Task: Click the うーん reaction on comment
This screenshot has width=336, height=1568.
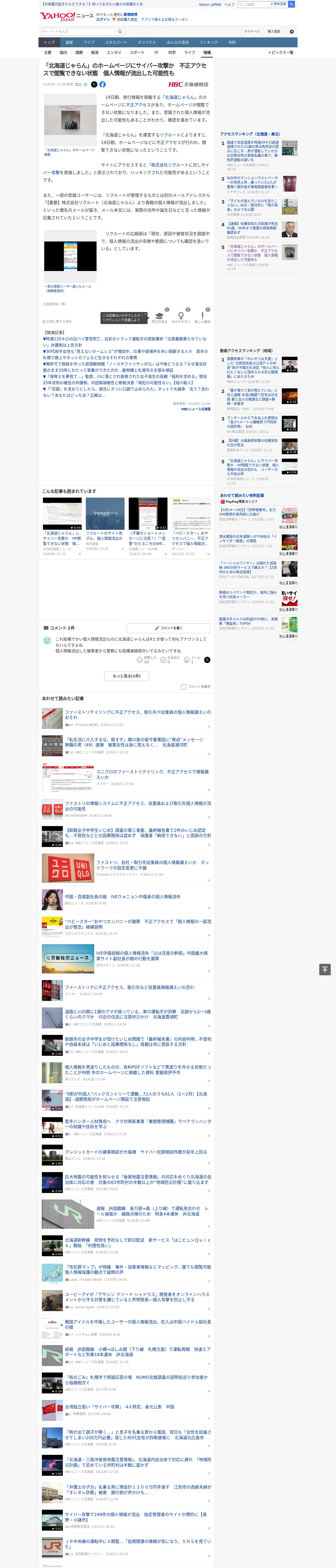Action: (x=187, y=660)
